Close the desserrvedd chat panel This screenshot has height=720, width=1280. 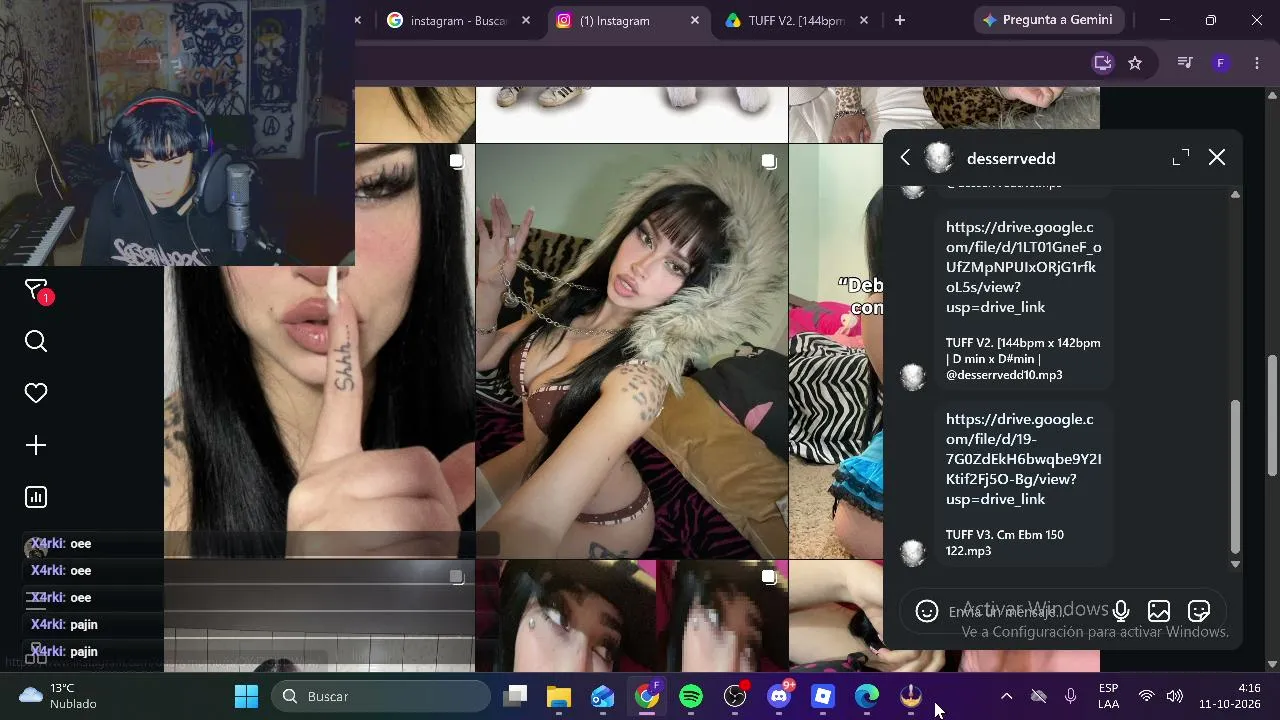pos(1217,158)
